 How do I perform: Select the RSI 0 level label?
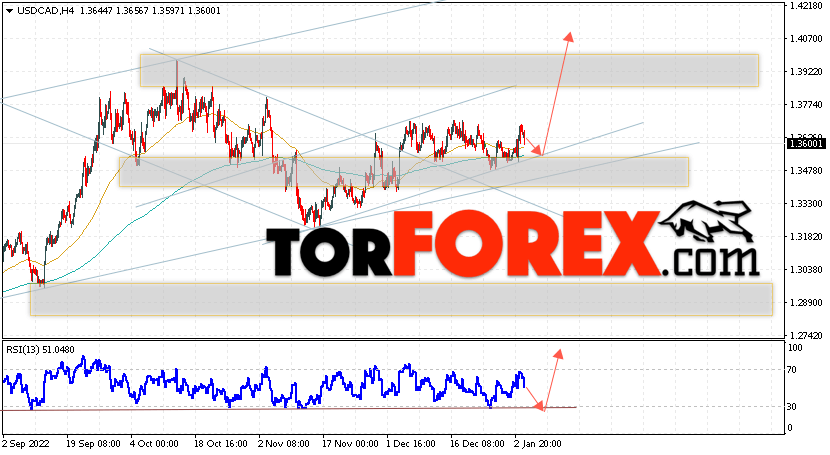[790, 427]
